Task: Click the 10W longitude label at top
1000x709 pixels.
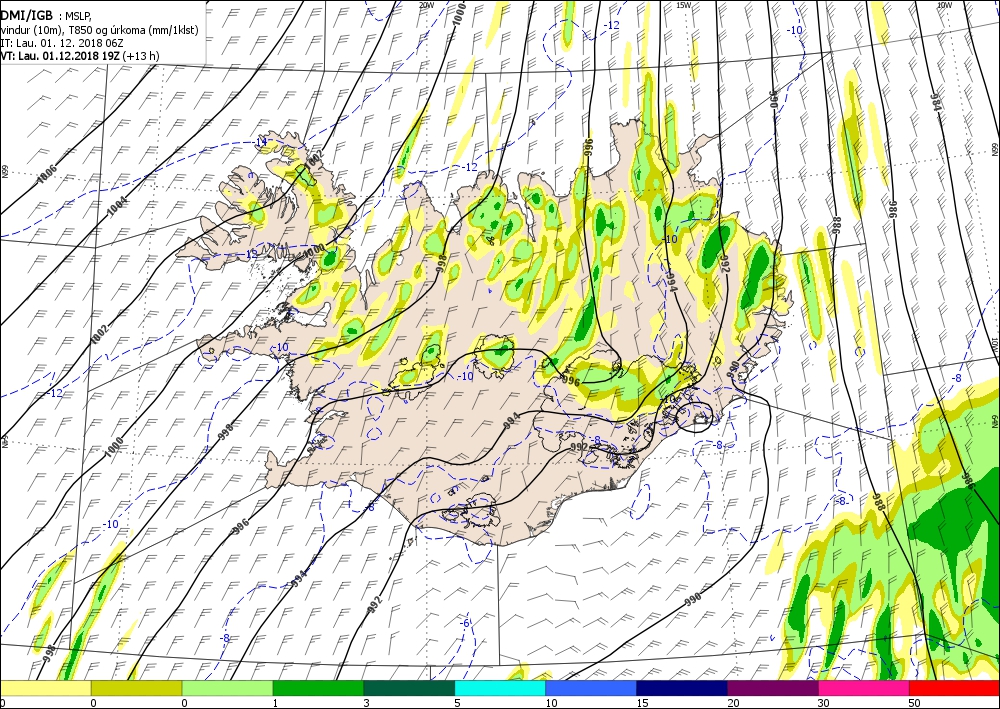Action: tap(944, 5)
